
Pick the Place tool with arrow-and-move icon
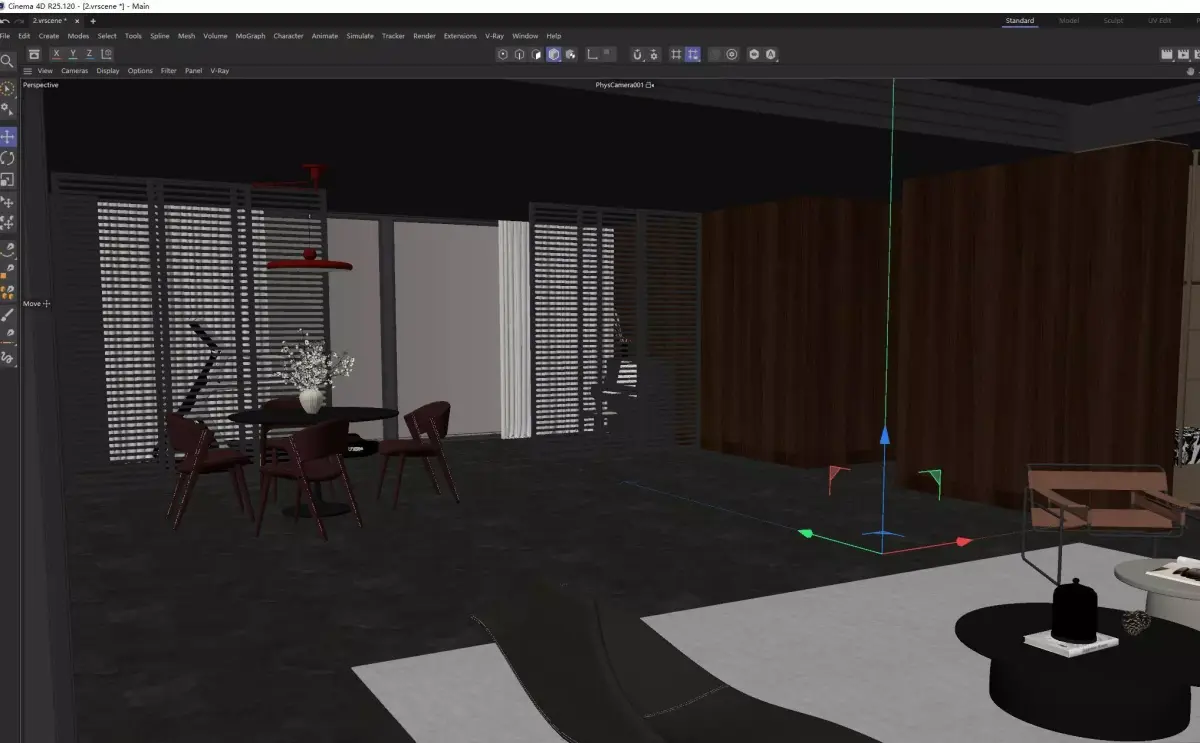7,202
